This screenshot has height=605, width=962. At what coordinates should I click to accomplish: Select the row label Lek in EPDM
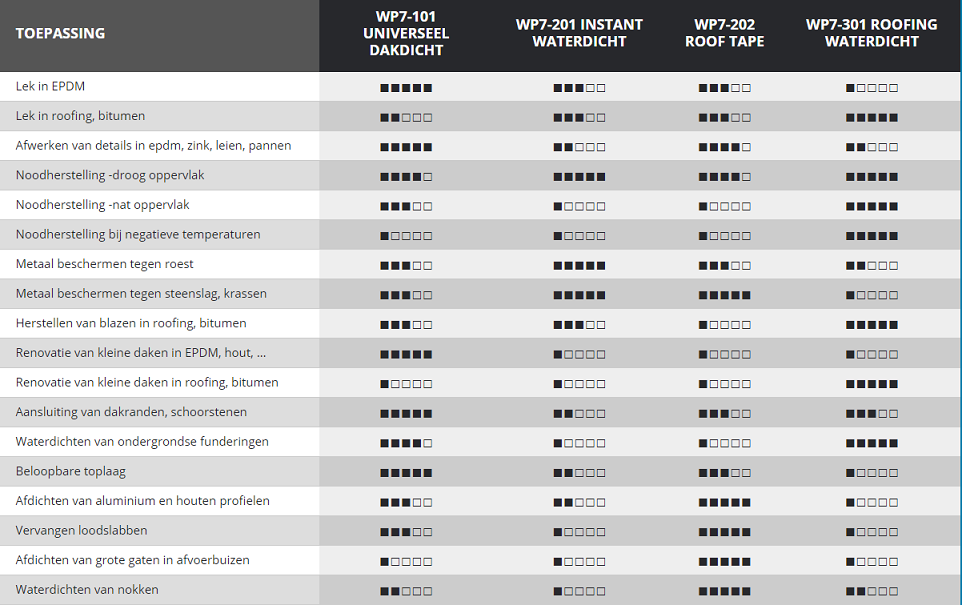click(x=50, y=87)
